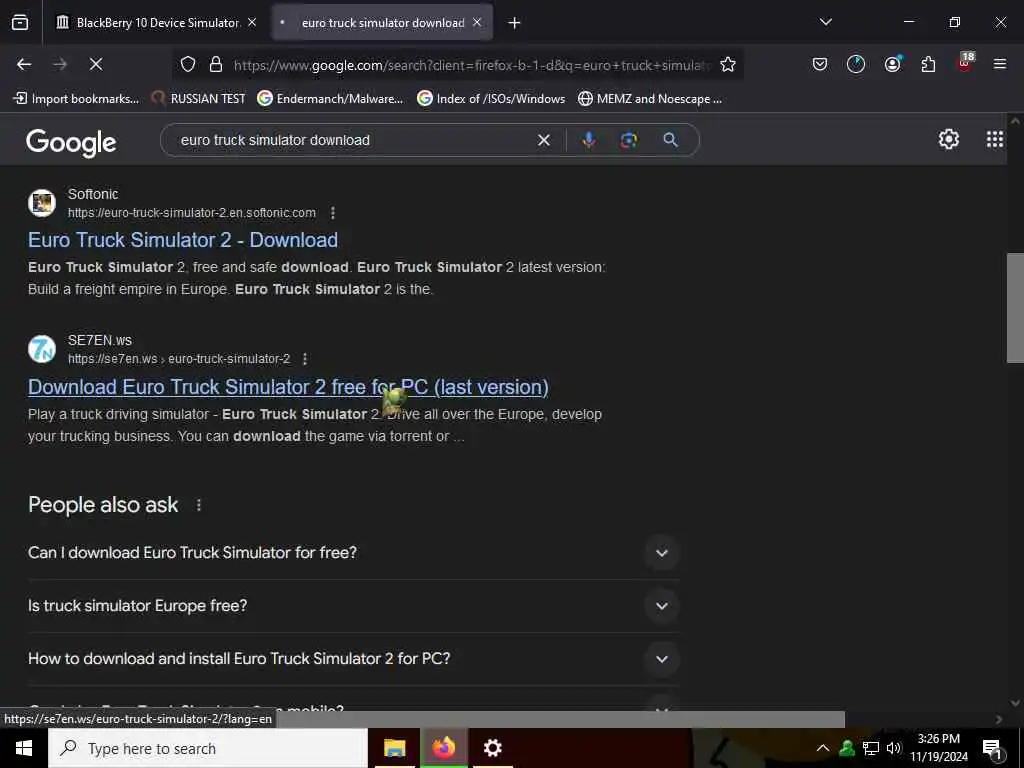Open 'Euro Truck Simulator 2 - Download' link
Viewport: 1024px width, 768px height.
[x=183, y=240]
